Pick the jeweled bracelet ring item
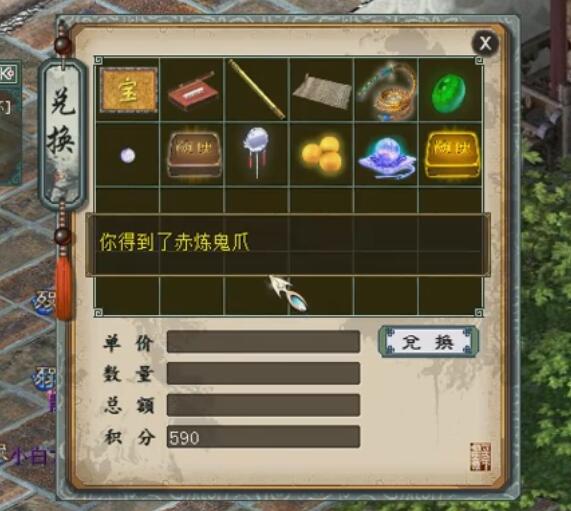 387,91
